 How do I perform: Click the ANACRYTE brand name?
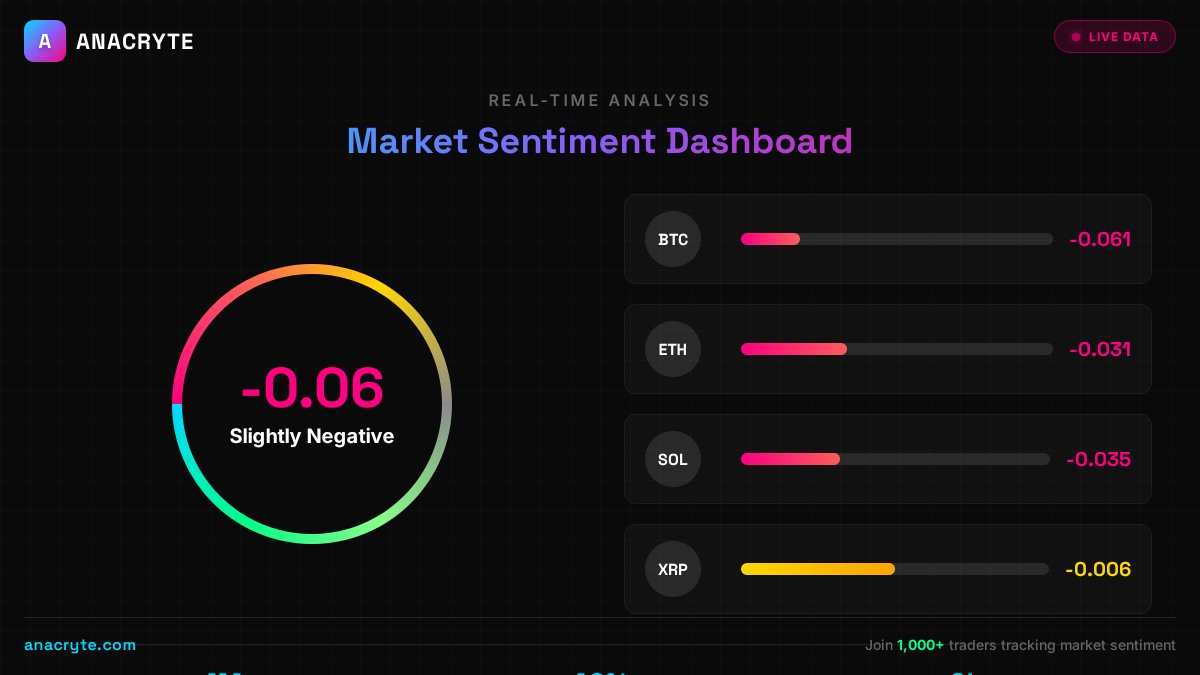click(x=135, y=42)
